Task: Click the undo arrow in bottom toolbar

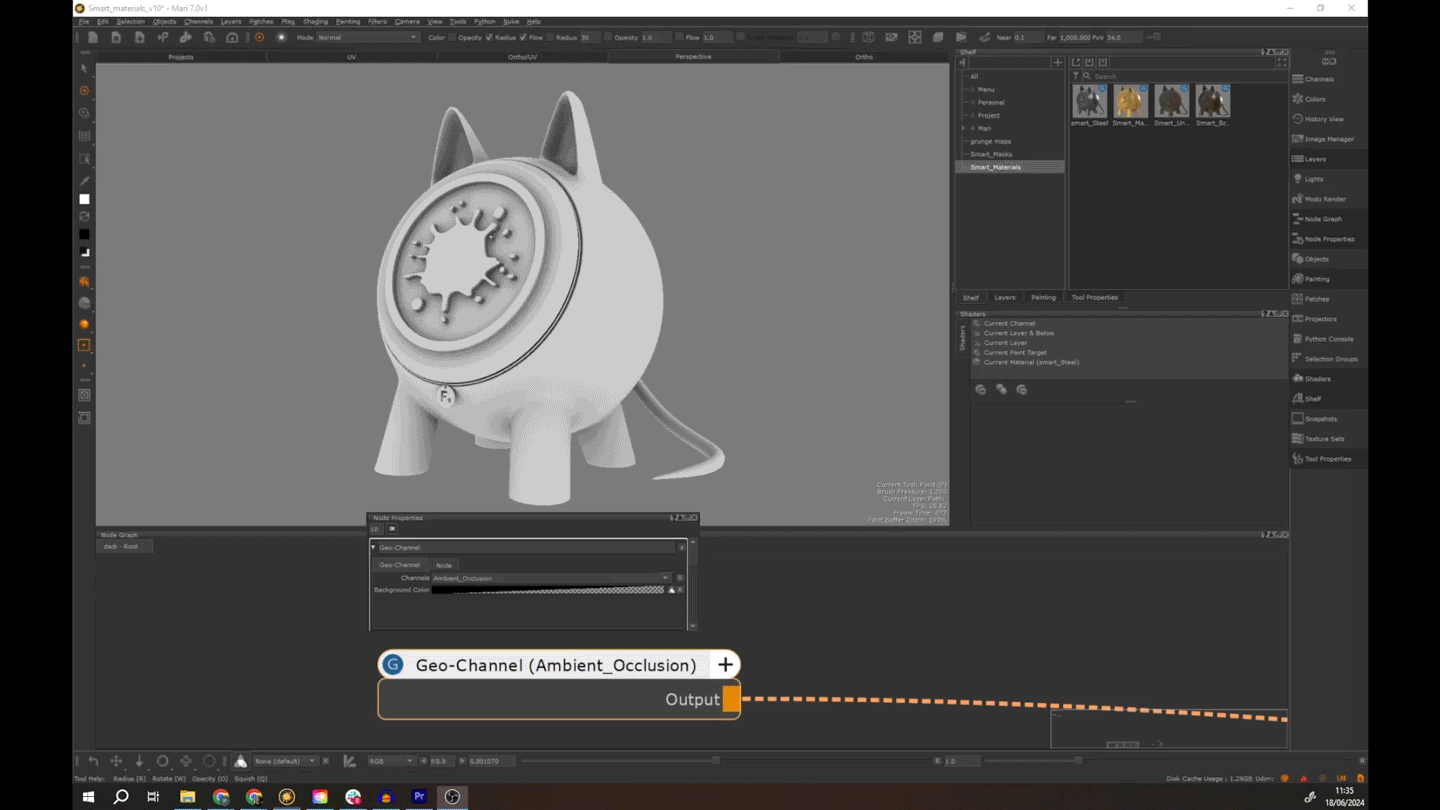Action: coord(93,761)
